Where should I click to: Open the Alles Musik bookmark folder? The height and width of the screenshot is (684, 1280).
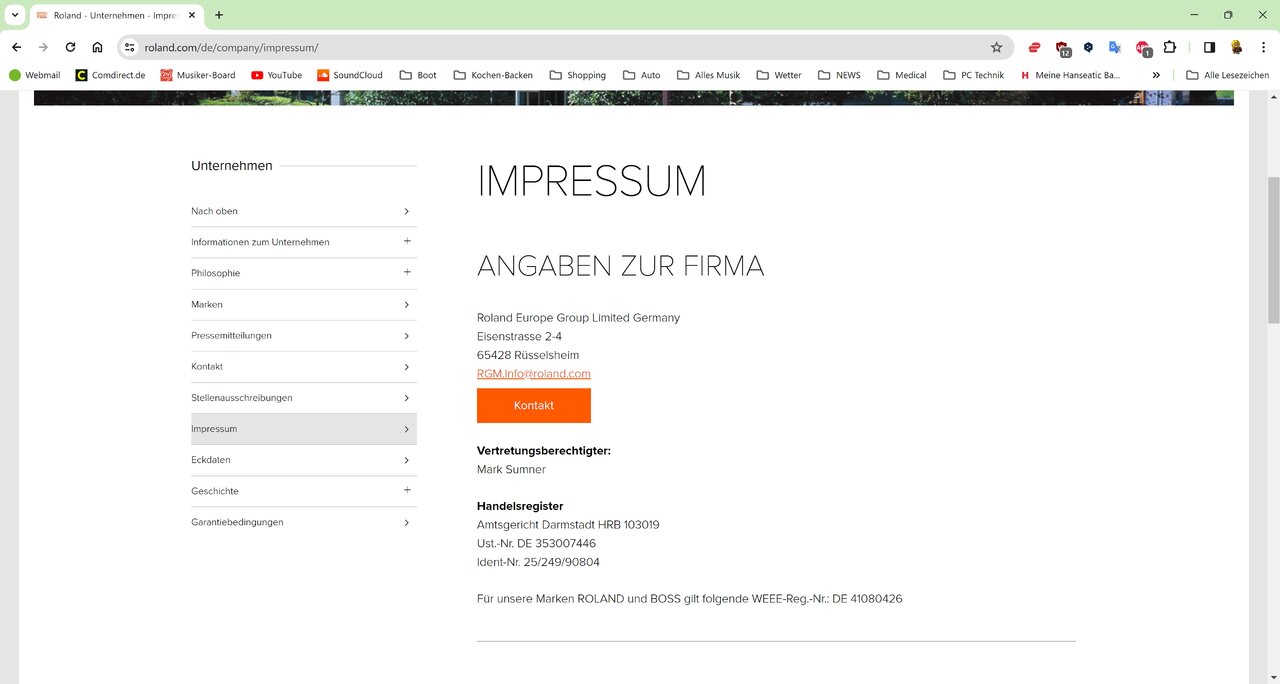(709, 75)
